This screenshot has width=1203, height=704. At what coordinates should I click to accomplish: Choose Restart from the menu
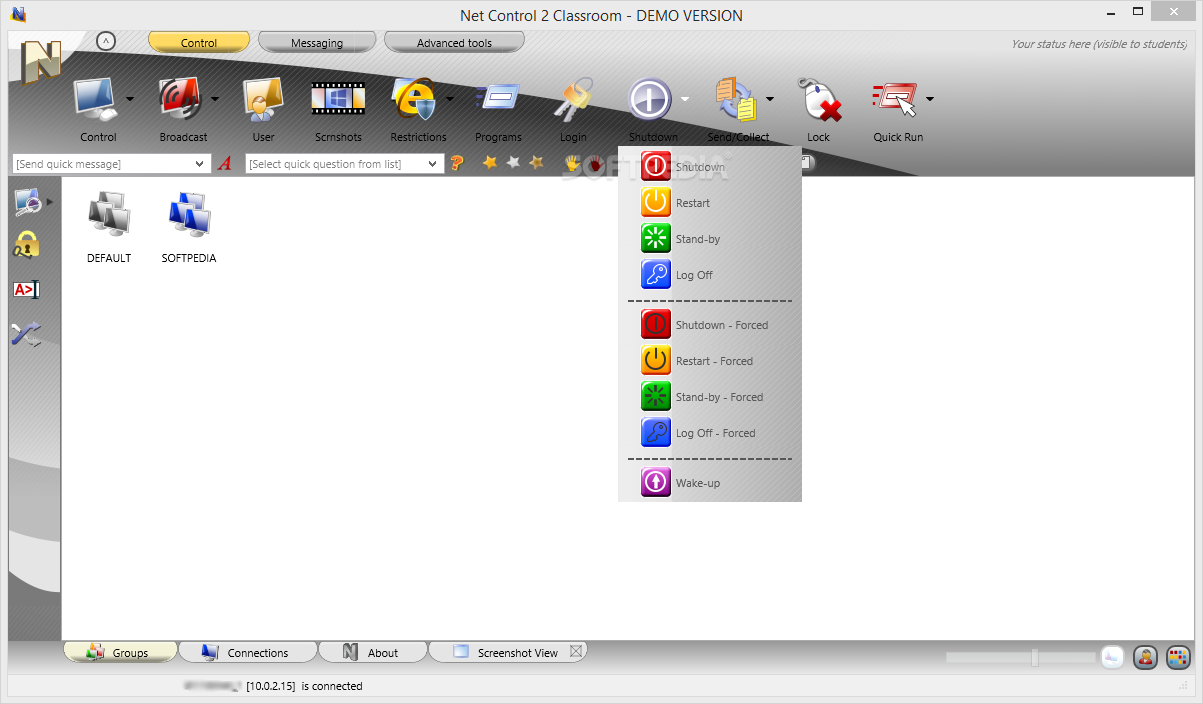click(710, 203)
